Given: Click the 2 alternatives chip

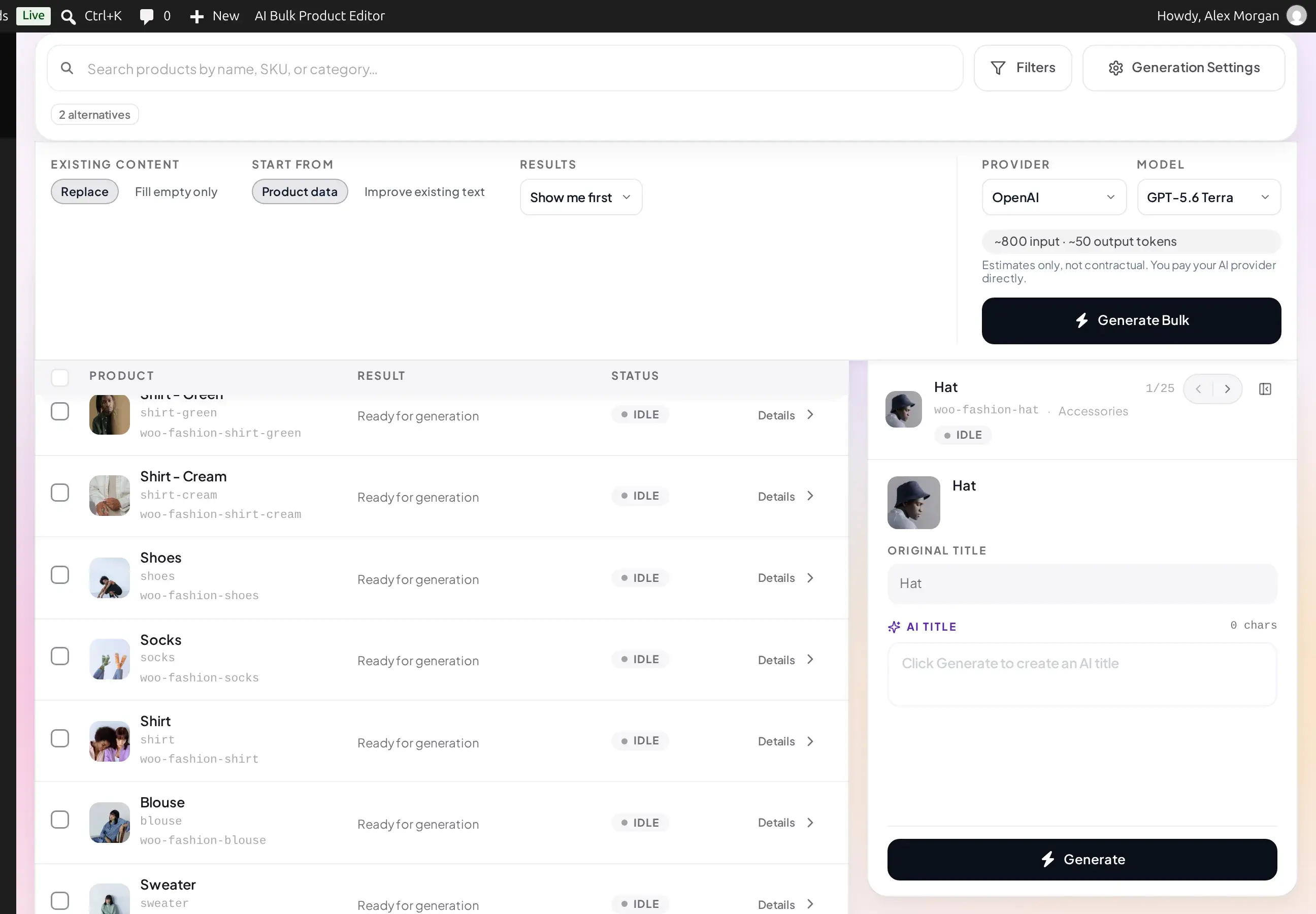Looking at the screenshot, I should pos(95,115).
